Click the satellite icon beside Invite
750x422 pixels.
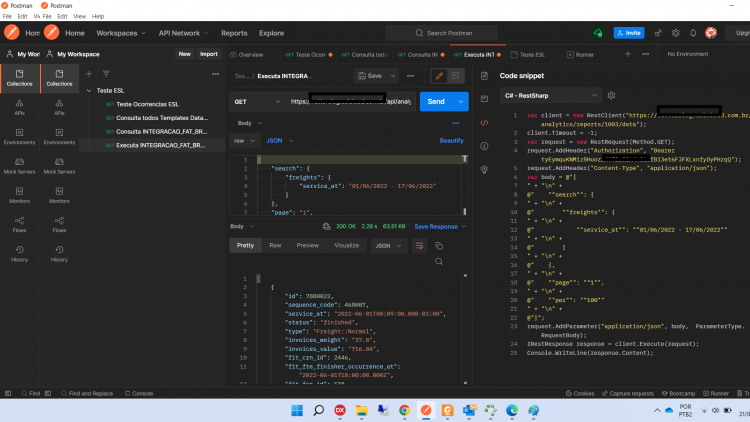658,33
